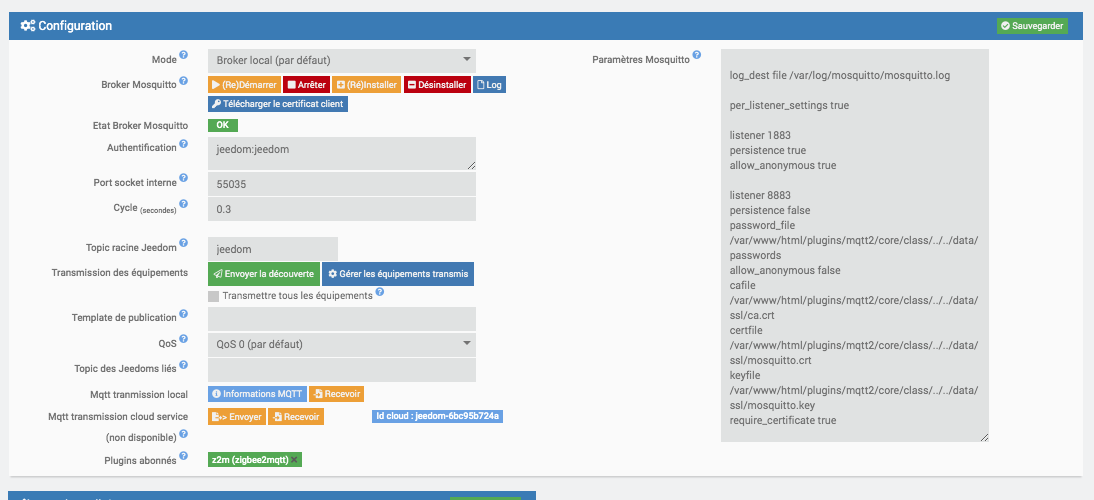This screenshot has height=500, width=1094.
Task: Click help icon beside Plugins abonnés
Action: tap(183, 456)
